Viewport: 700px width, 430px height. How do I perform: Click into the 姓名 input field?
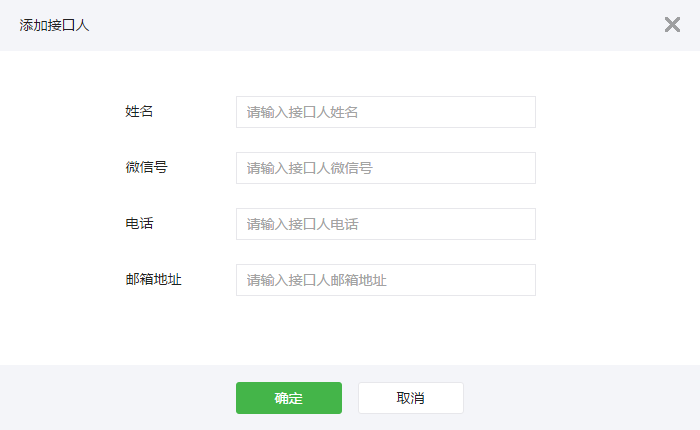coord(386,112)
